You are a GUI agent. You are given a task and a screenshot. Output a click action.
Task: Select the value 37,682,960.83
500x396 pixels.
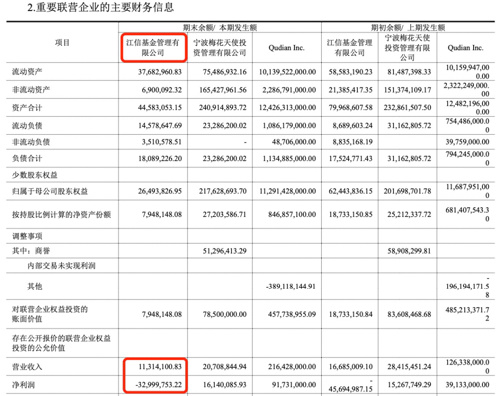[160, 72]
